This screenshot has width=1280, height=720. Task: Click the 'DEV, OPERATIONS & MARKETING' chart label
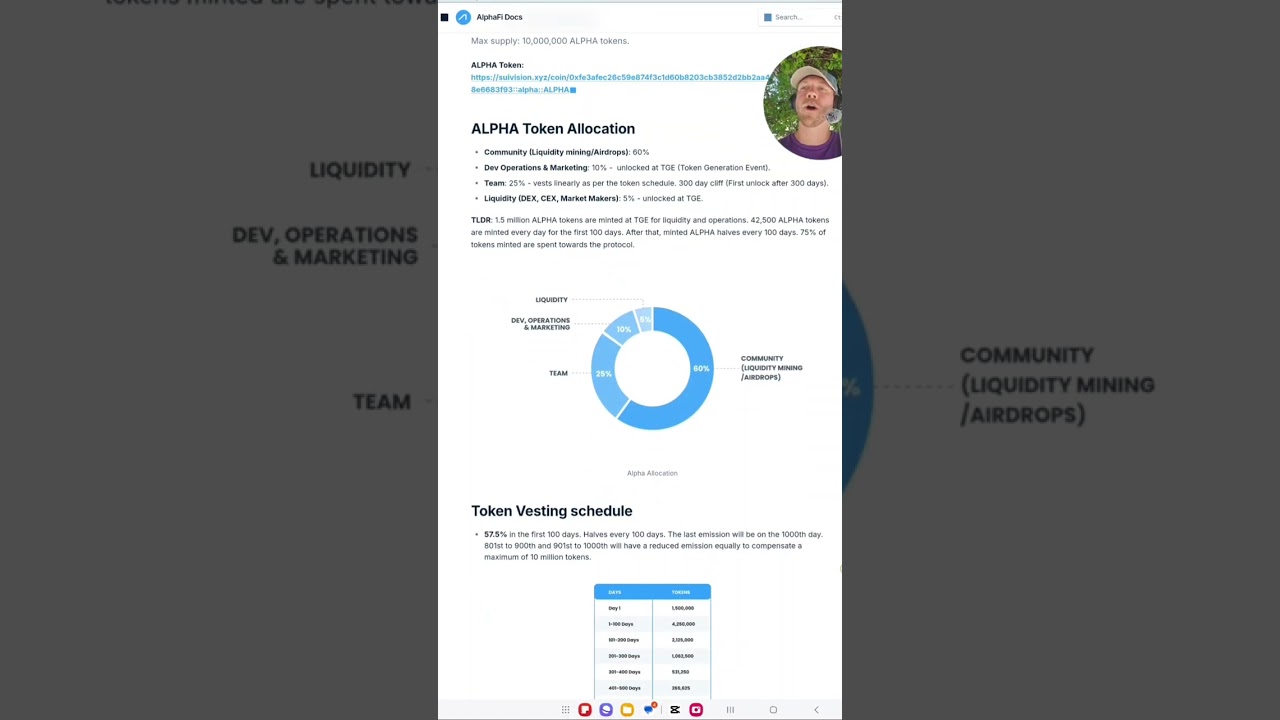[540, 324]
